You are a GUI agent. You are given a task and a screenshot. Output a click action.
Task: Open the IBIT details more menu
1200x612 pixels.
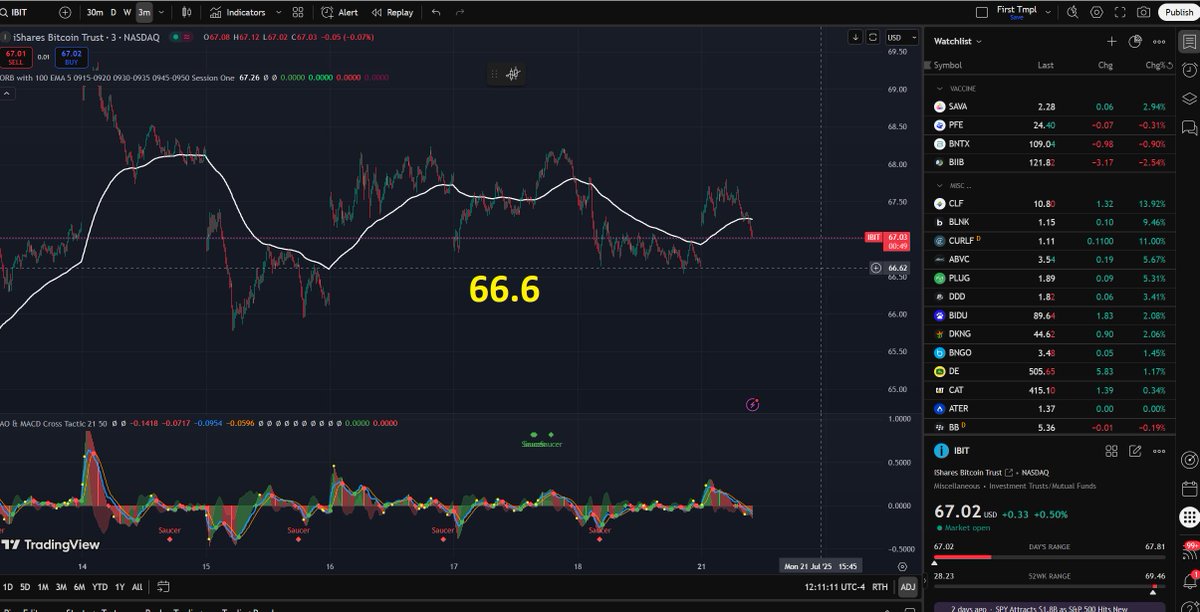click(x=1158, y=451)
